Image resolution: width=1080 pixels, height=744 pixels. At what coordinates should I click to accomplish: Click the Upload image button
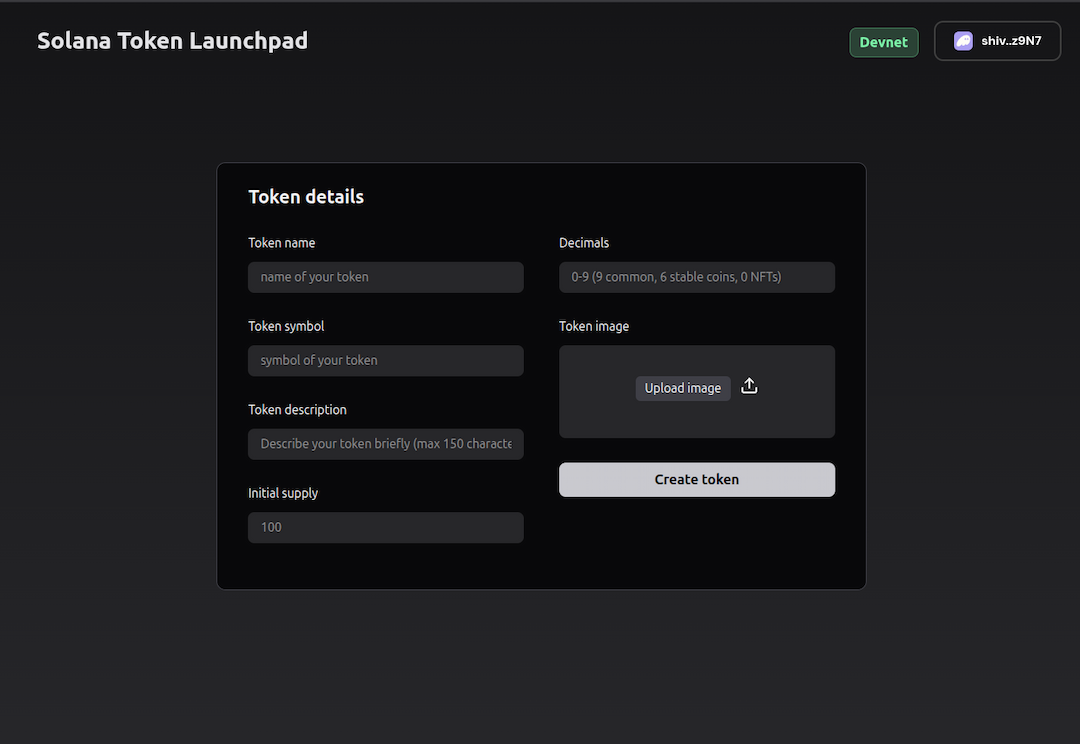[683, 388]
